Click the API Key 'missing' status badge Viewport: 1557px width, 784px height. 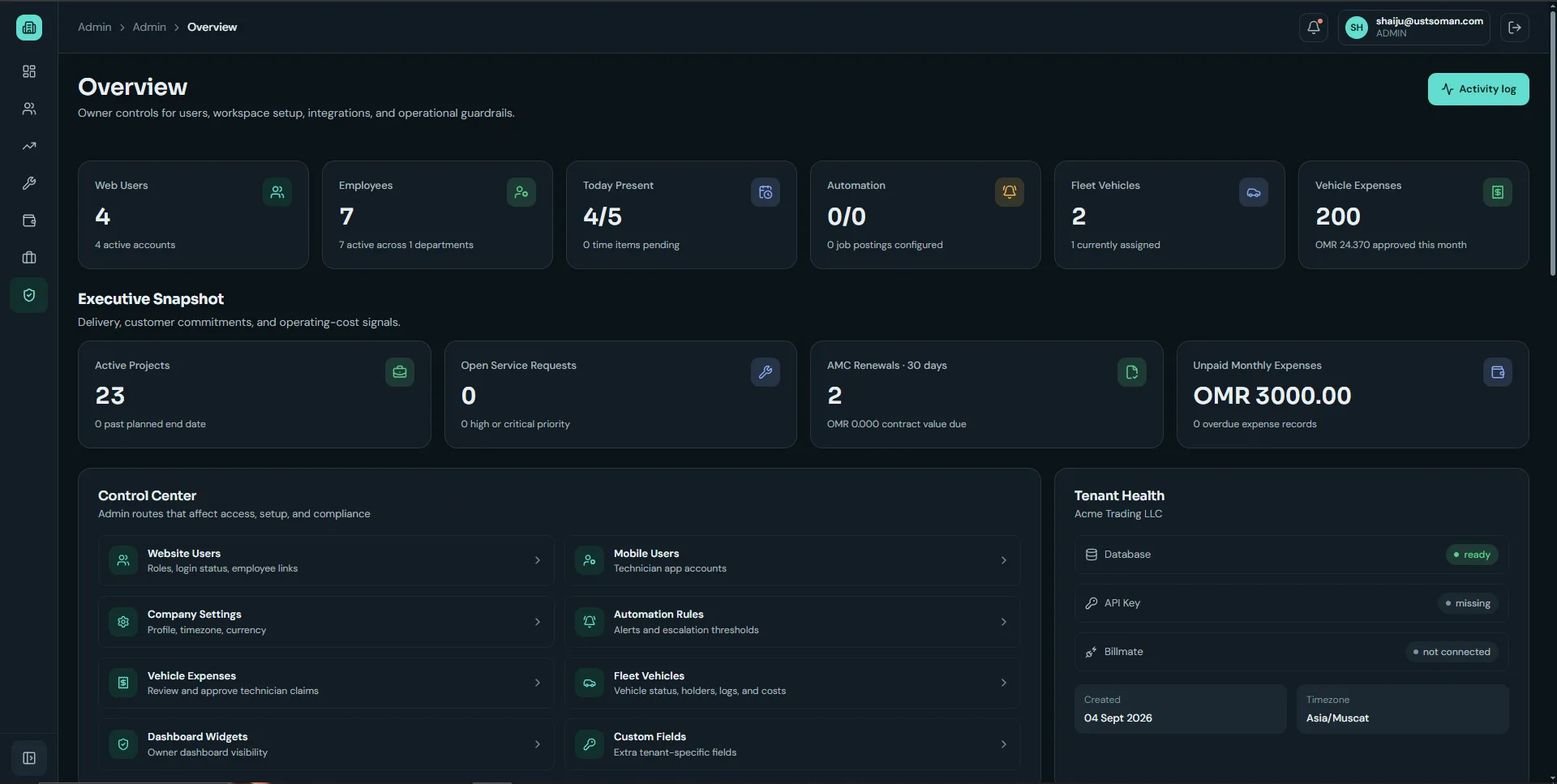pos(1468,603)
